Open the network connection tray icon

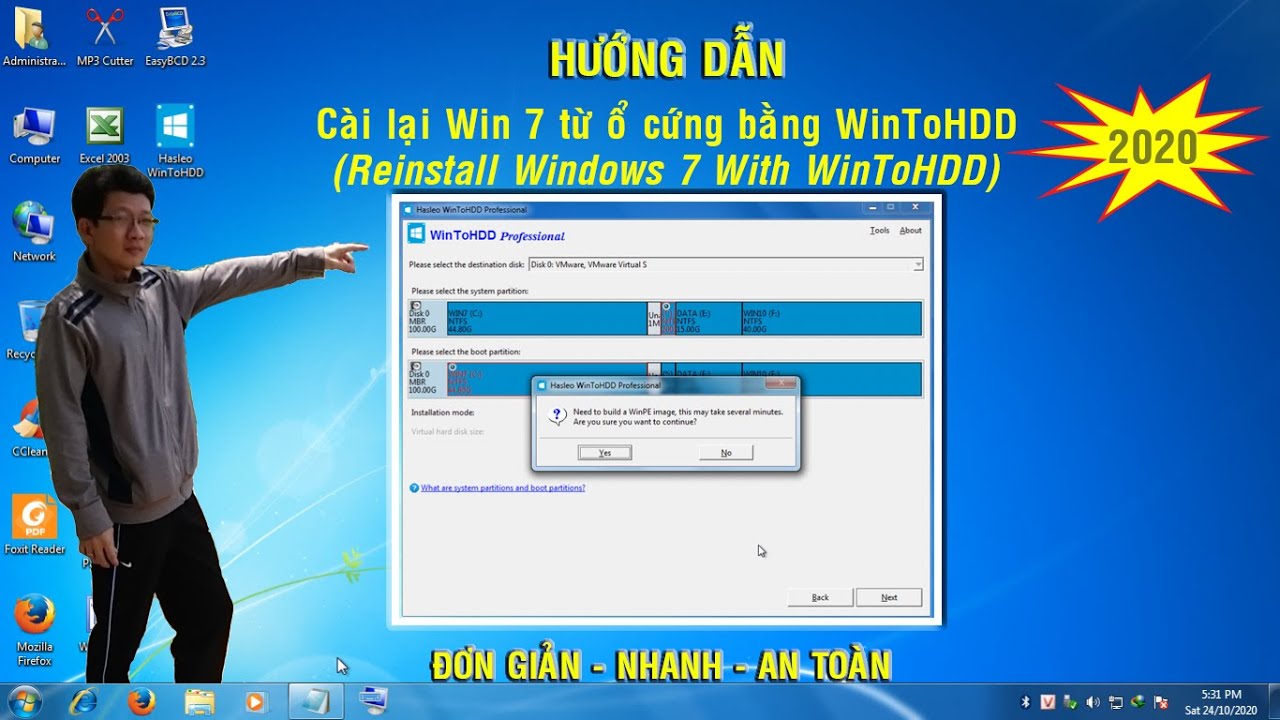(1115, 702)
